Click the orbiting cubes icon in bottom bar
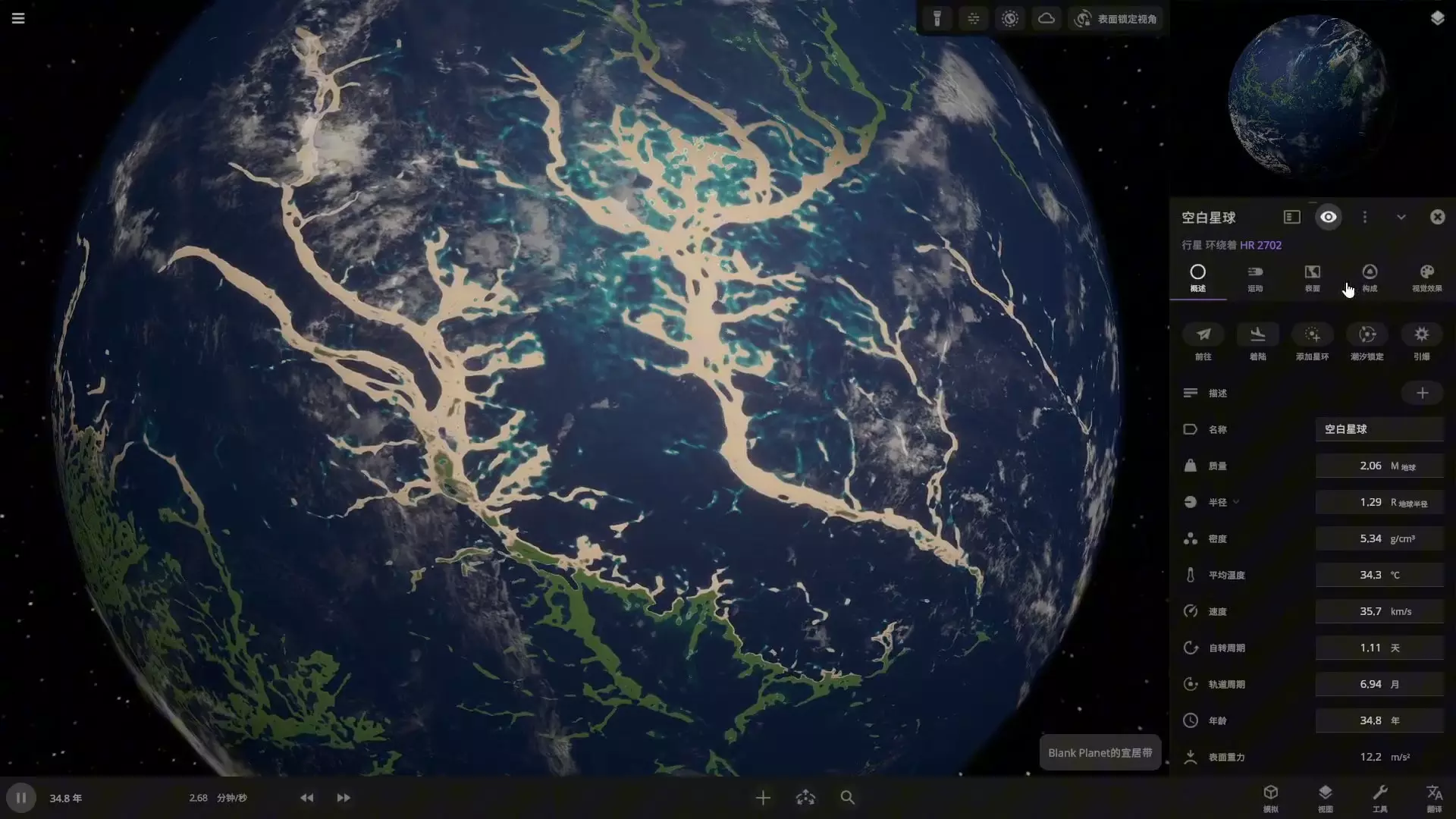The height and width of the screenshot is (819, 1456). (805, 798)
